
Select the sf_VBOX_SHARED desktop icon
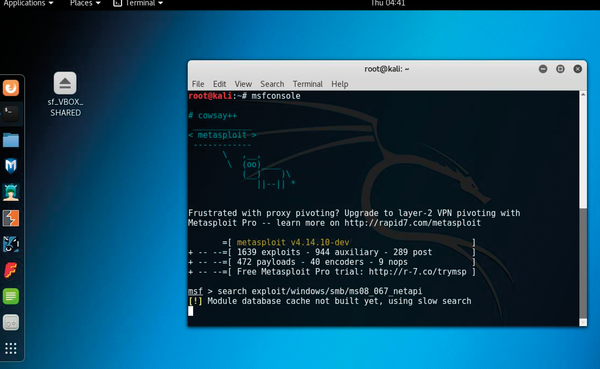[65, 95]
